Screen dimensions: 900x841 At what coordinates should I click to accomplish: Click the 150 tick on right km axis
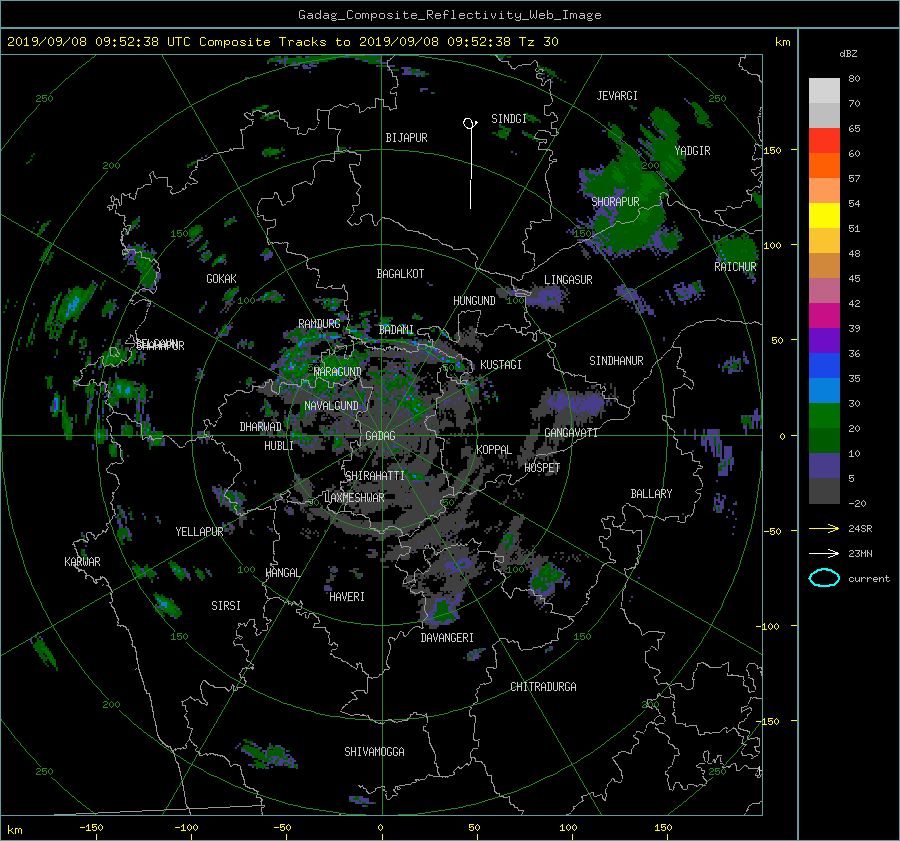[x=773, y=150]
